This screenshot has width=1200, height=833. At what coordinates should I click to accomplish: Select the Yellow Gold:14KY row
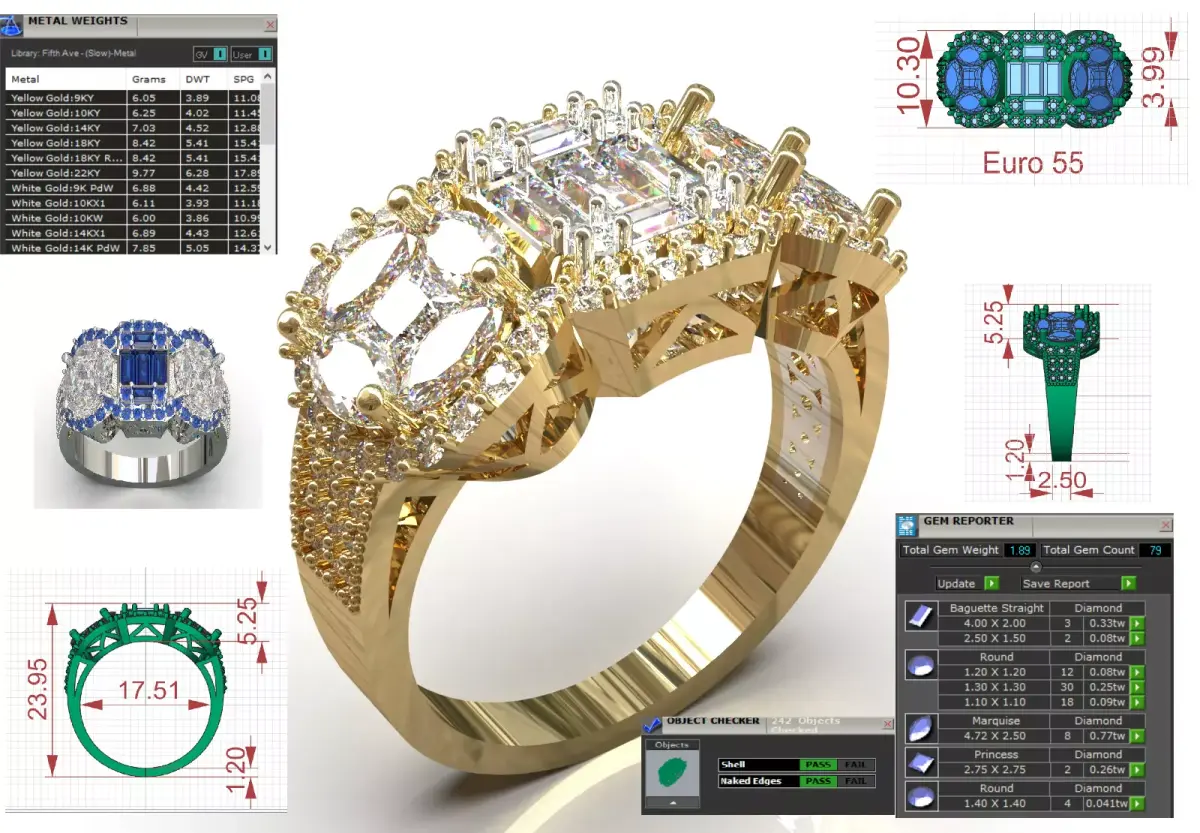[x=133, y=128]
